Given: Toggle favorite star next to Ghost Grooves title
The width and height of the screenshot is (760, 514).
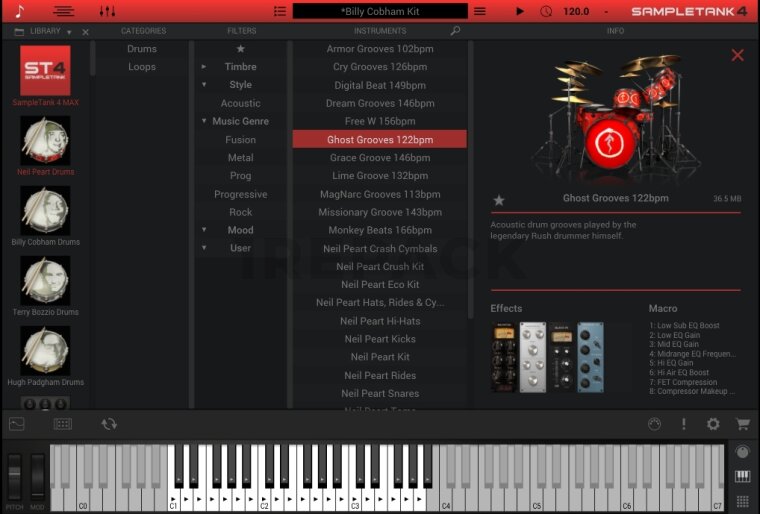Looking at the screenshot, I should [x=499, y=200].
